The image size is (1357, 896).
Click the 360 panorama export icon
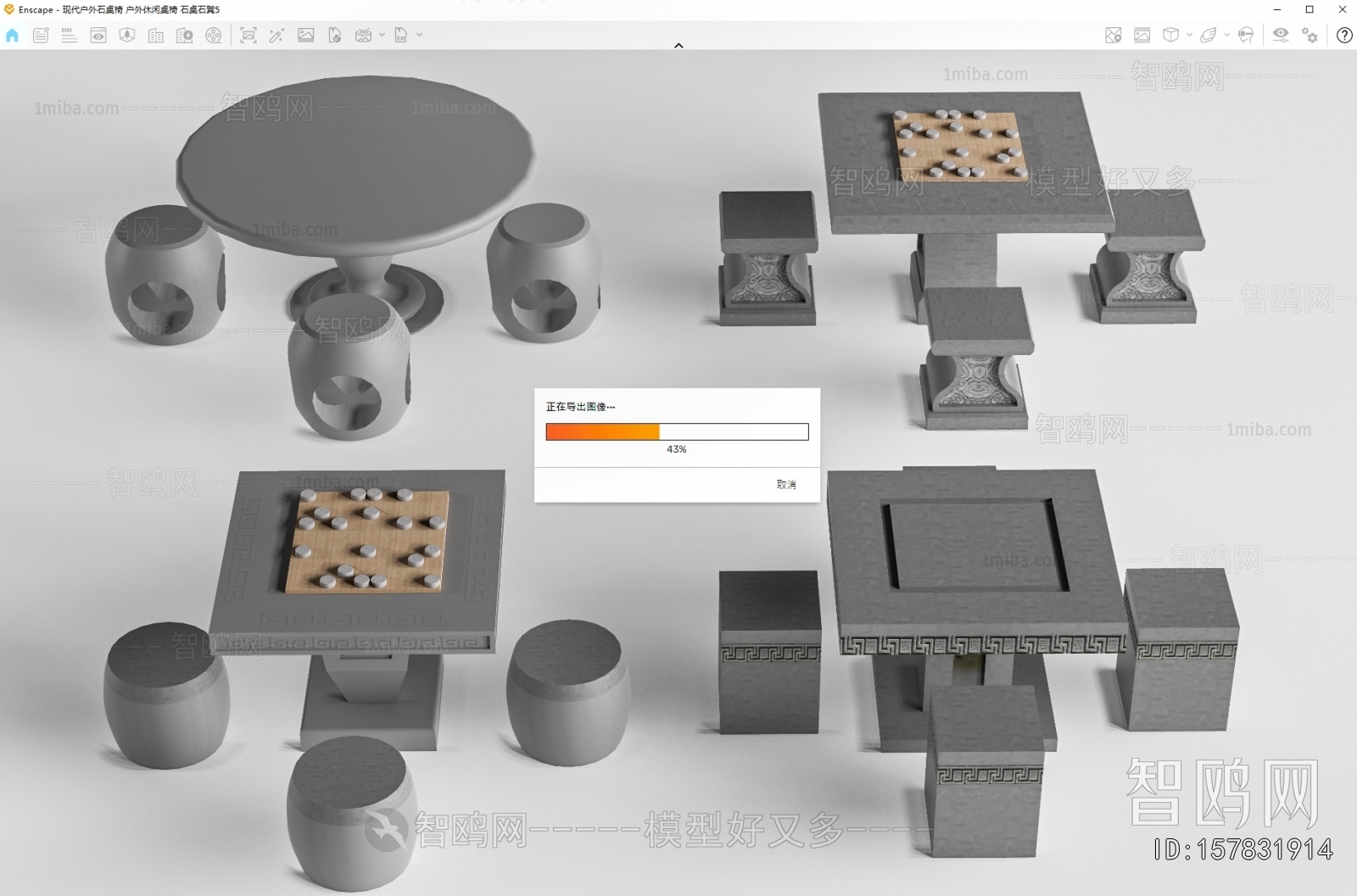pos(363,35)
